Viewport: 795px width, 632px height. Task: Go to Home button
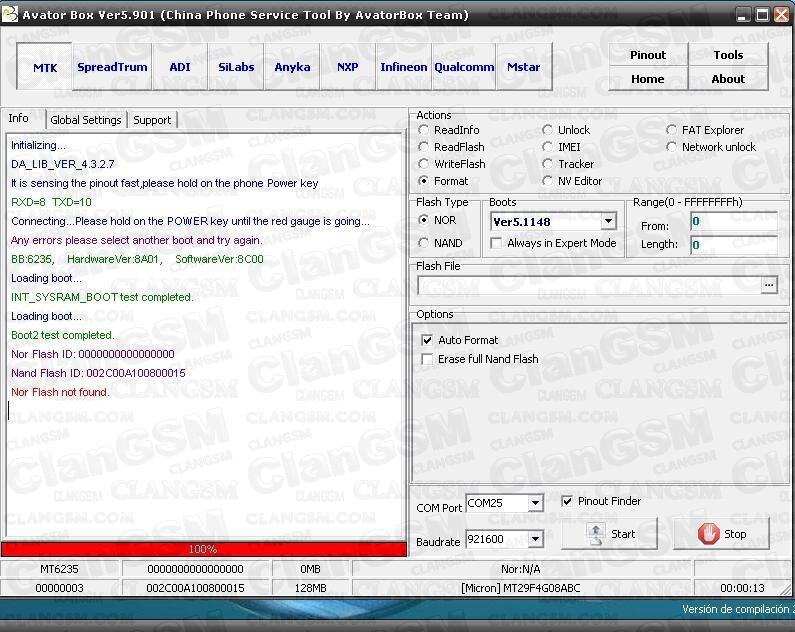coord(647,79)
